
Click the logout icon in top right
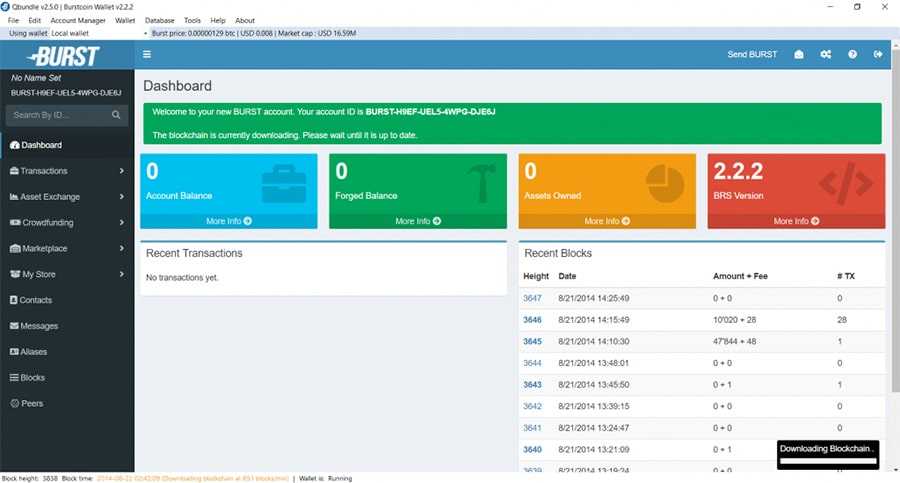pyautogui.click(x=878, y=54)
